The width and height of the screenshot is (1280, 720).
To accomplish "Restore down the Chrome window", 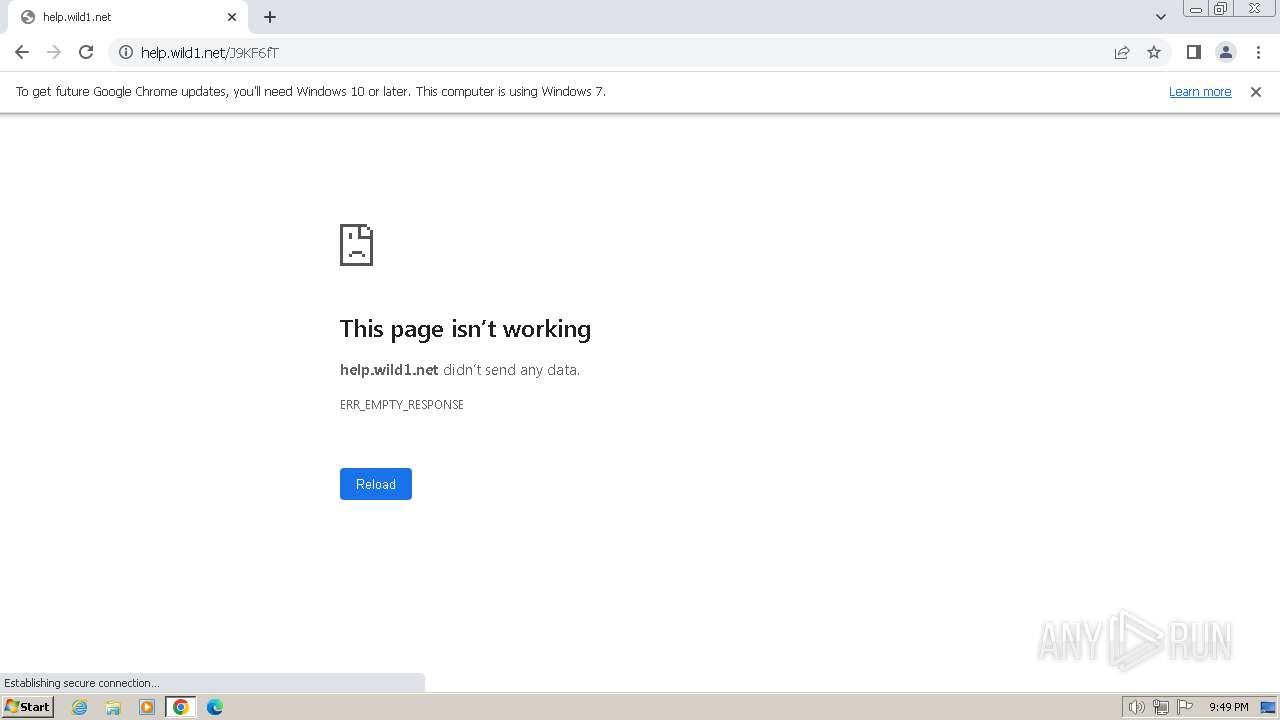I will (1221, 9).
